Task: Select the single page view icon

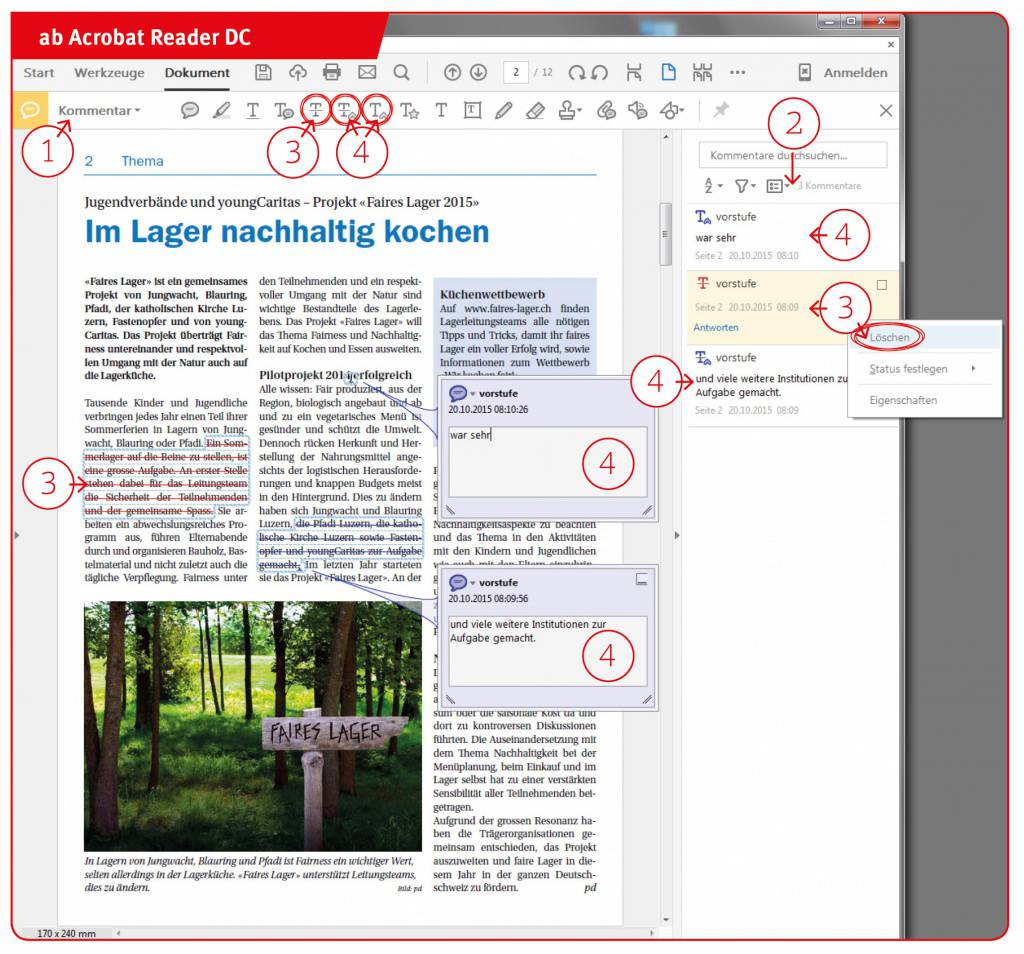Action: click(669, 72)
